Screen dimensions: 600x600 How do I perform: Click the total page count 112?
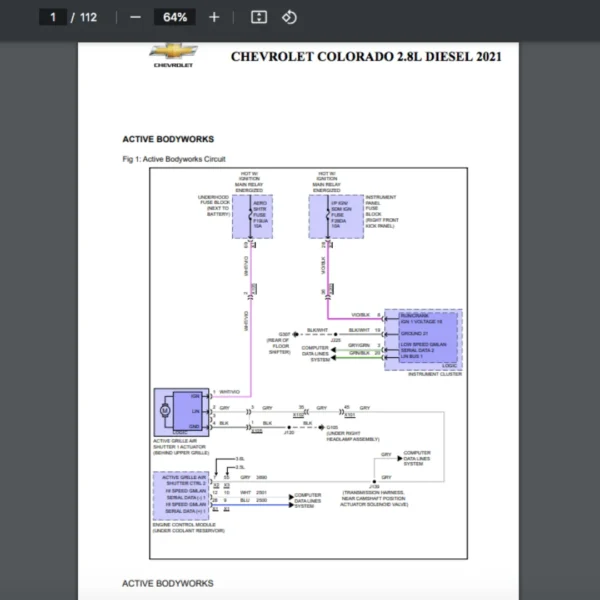88,17
